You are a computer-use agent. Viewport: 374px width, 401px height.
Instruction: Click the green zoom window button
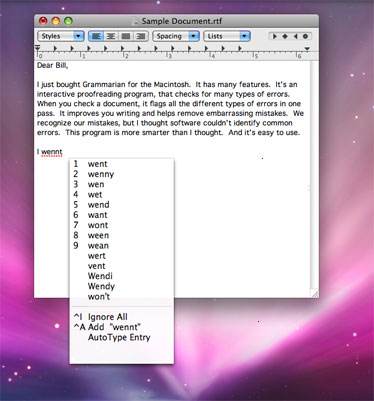pyautogui.click(x=68, y=21)
